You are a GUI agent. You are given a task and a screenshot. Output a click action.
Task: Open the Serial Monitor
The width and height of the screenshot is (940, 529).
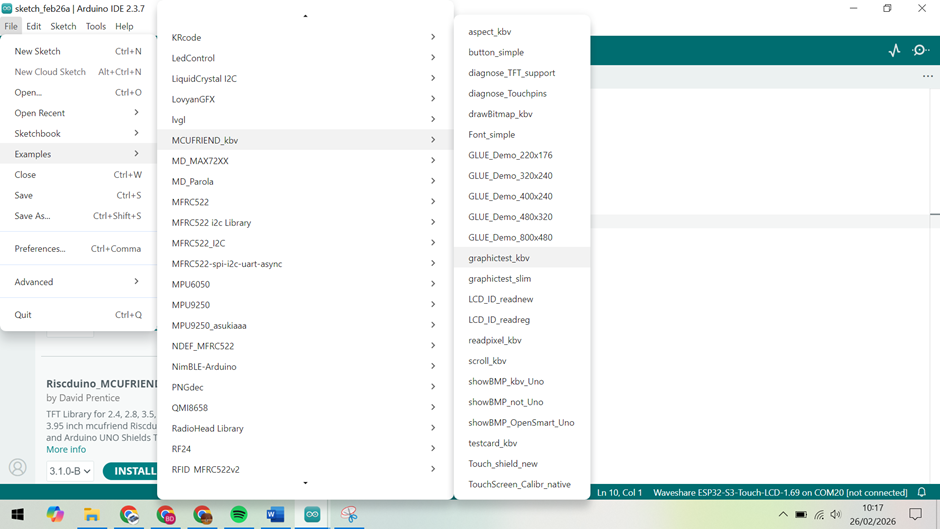tap(921, 50)
